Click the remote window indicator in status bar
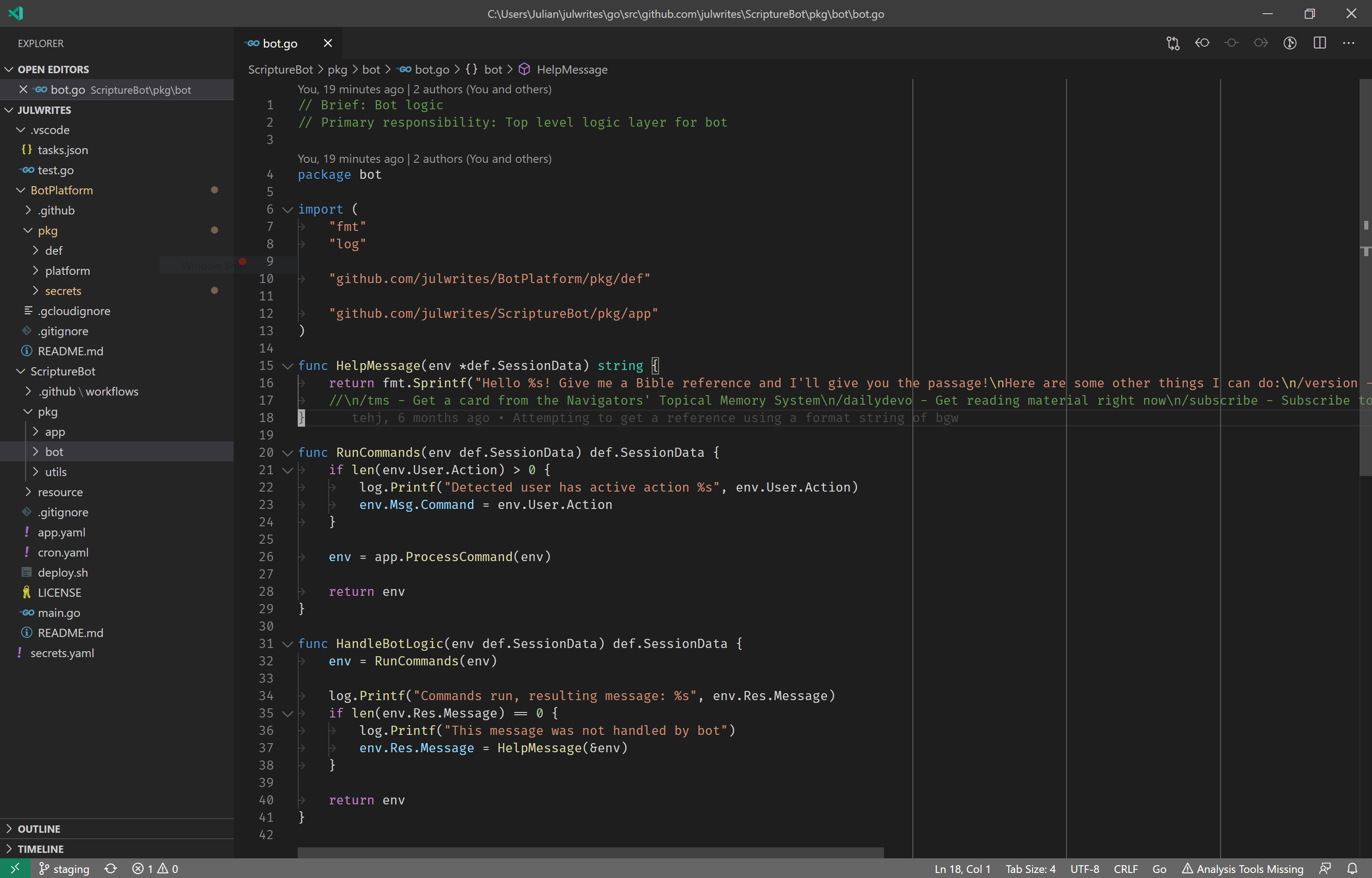The image size is (1372, 878). point(15,869)
